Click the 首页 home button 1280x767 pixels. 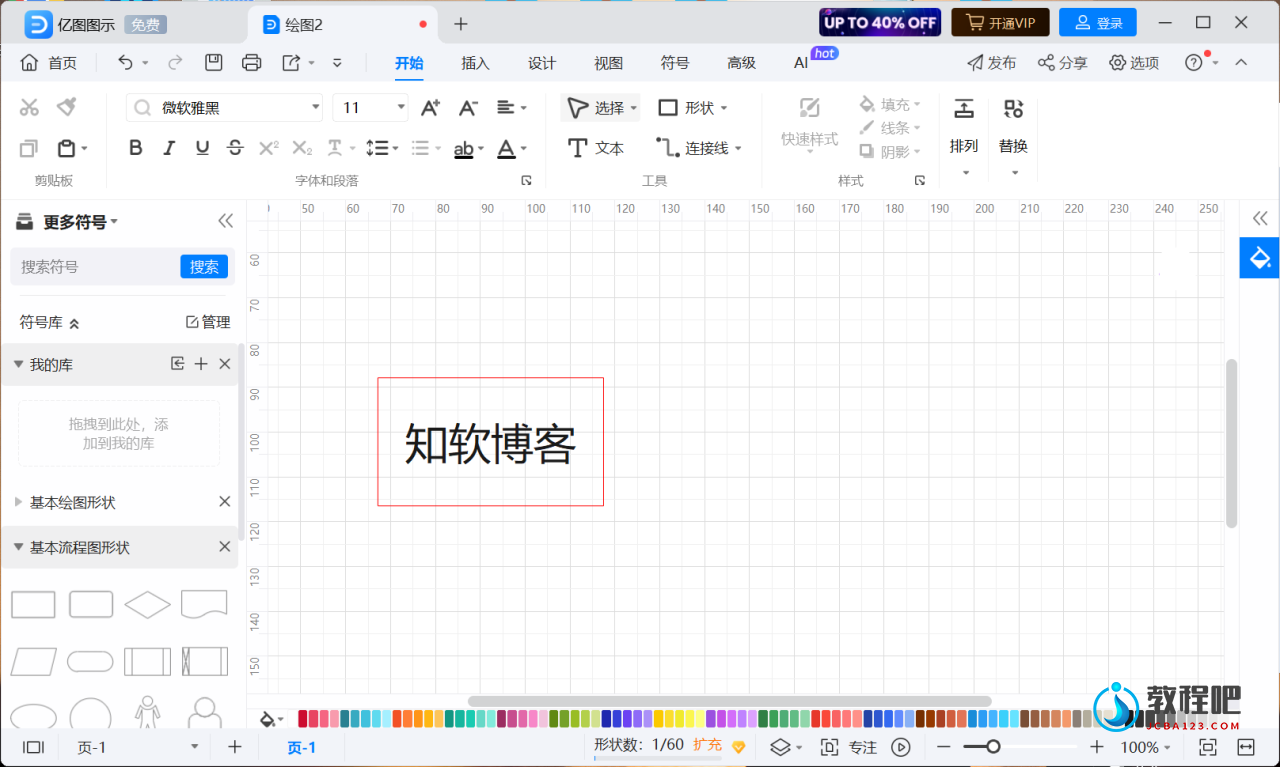point(49,63)
